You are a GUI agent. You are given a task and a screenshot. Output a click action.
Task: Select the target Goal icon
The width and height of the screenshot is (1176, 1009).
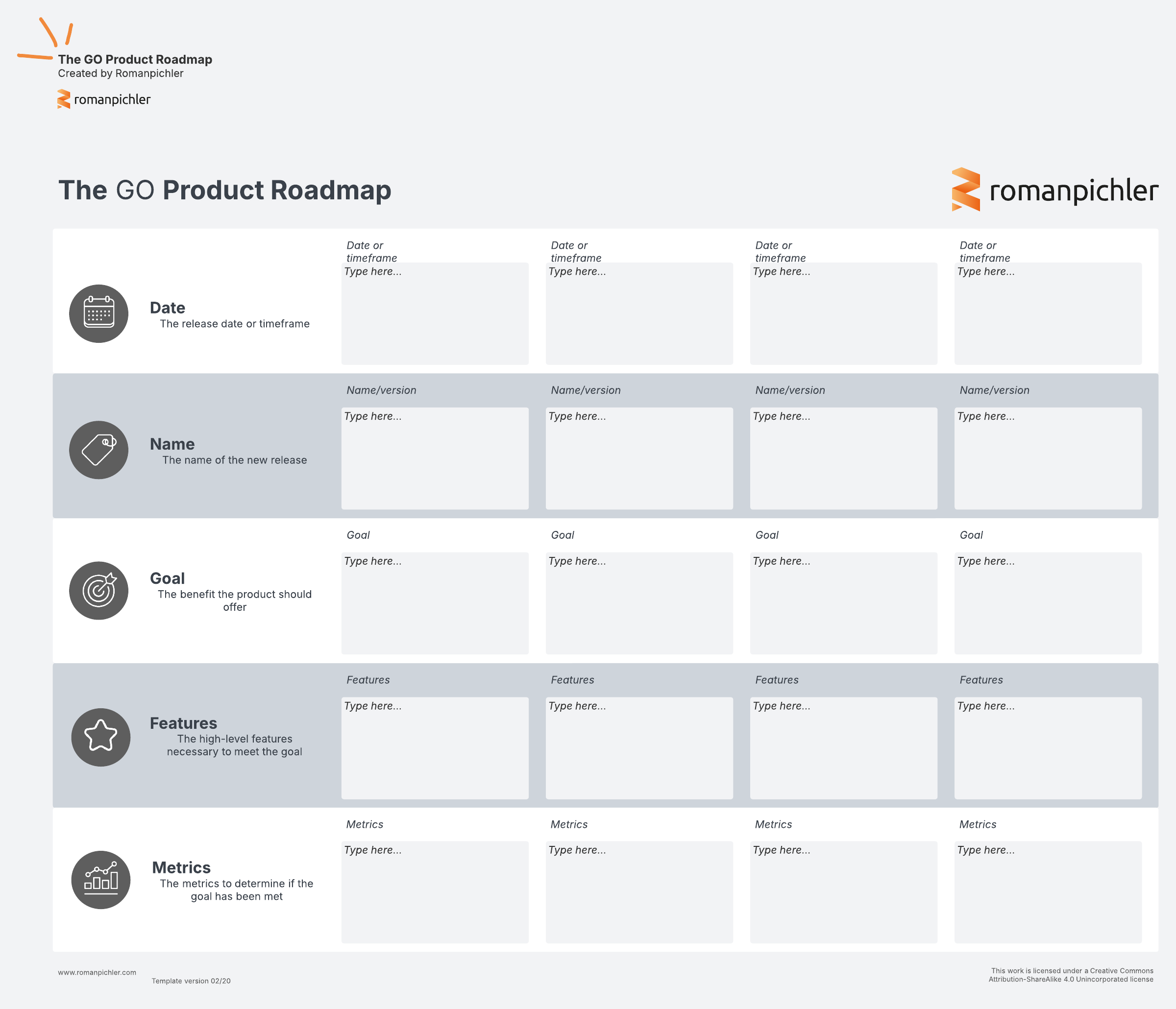point(99,591)
